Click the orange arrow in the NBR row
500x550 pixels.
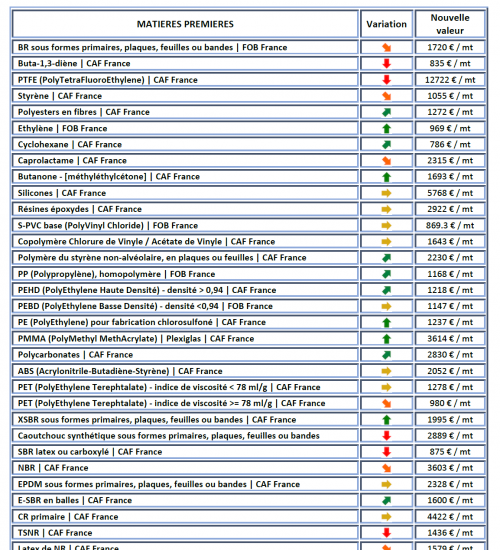tap(386, 468)
